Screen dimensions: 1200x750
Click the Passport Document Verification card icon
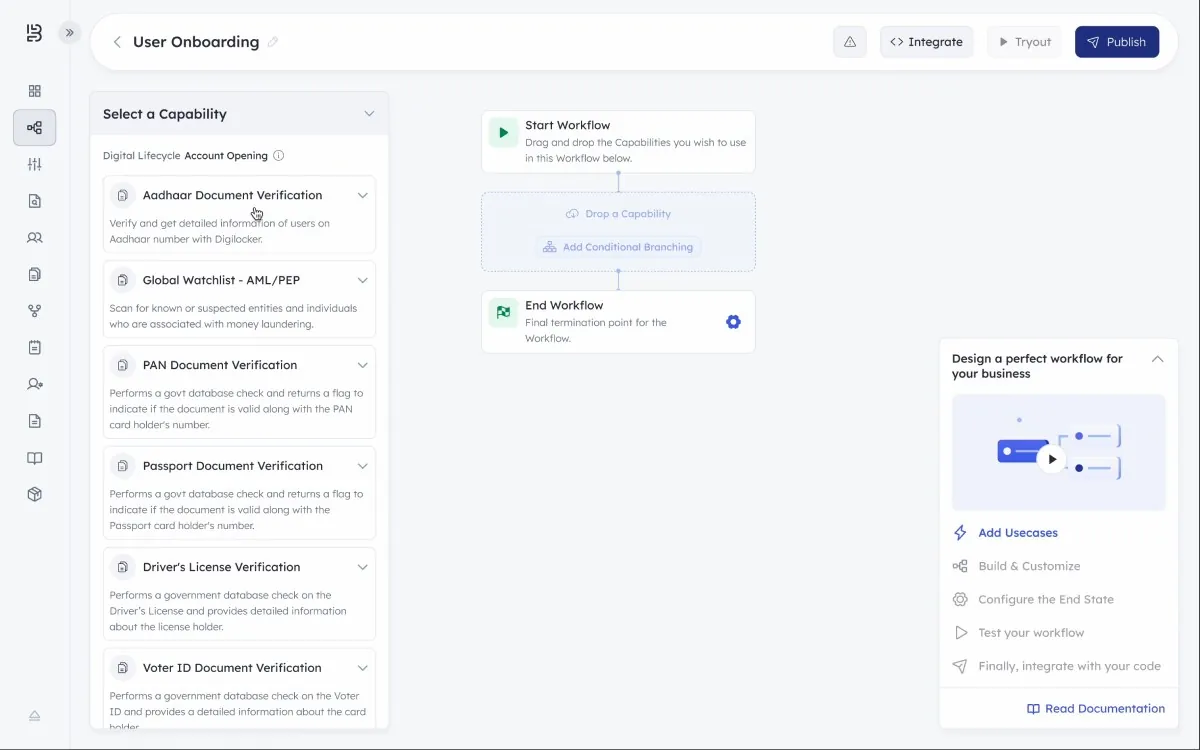123,466
